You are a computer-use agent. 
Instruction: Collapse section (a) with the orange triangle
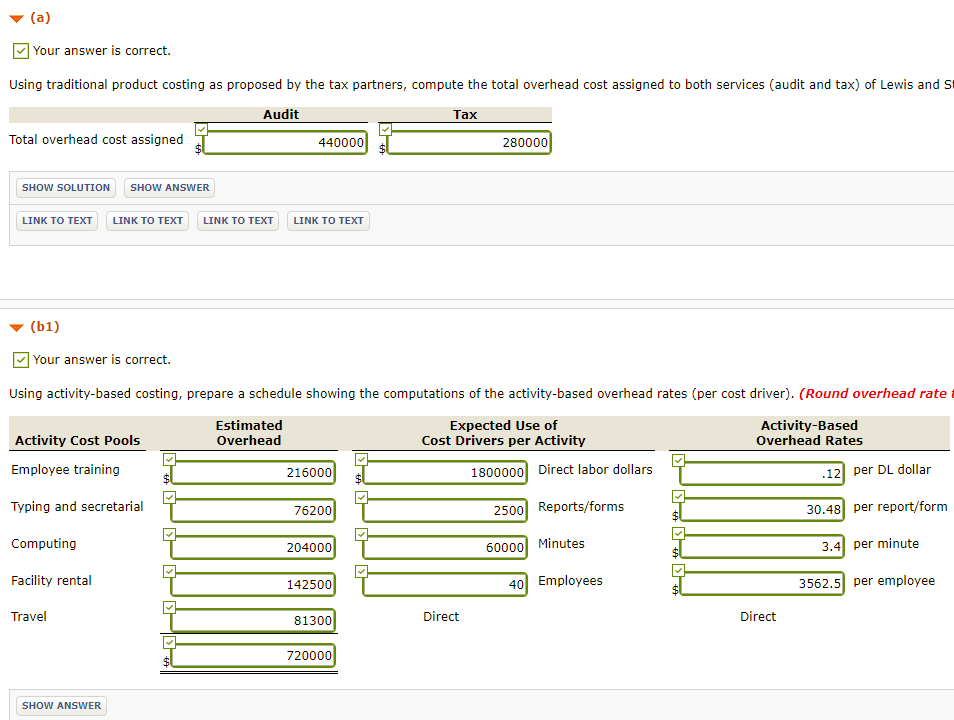(x=16, y=18)
